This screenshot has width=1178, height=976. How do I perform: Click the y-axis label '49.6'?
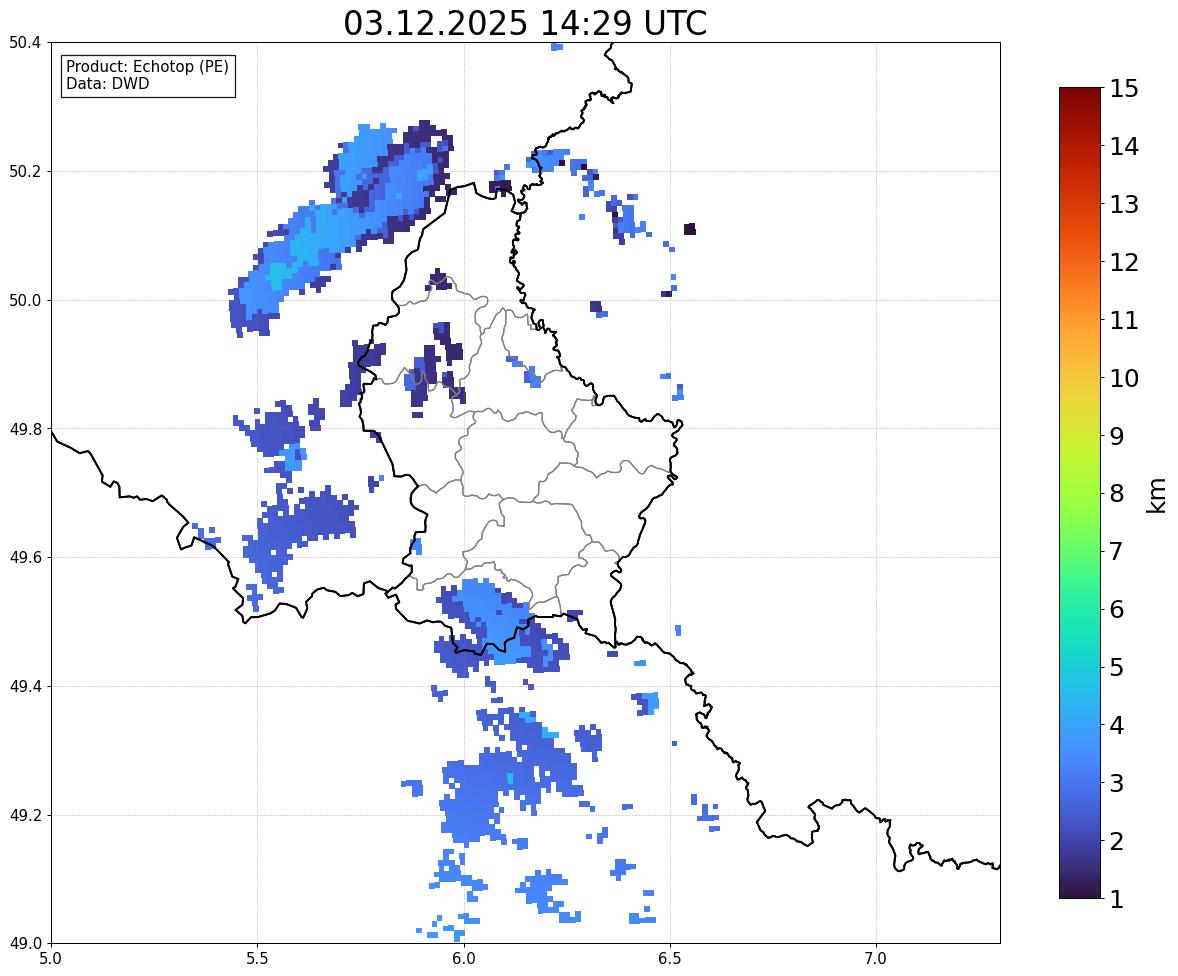(x=25, y=557)
